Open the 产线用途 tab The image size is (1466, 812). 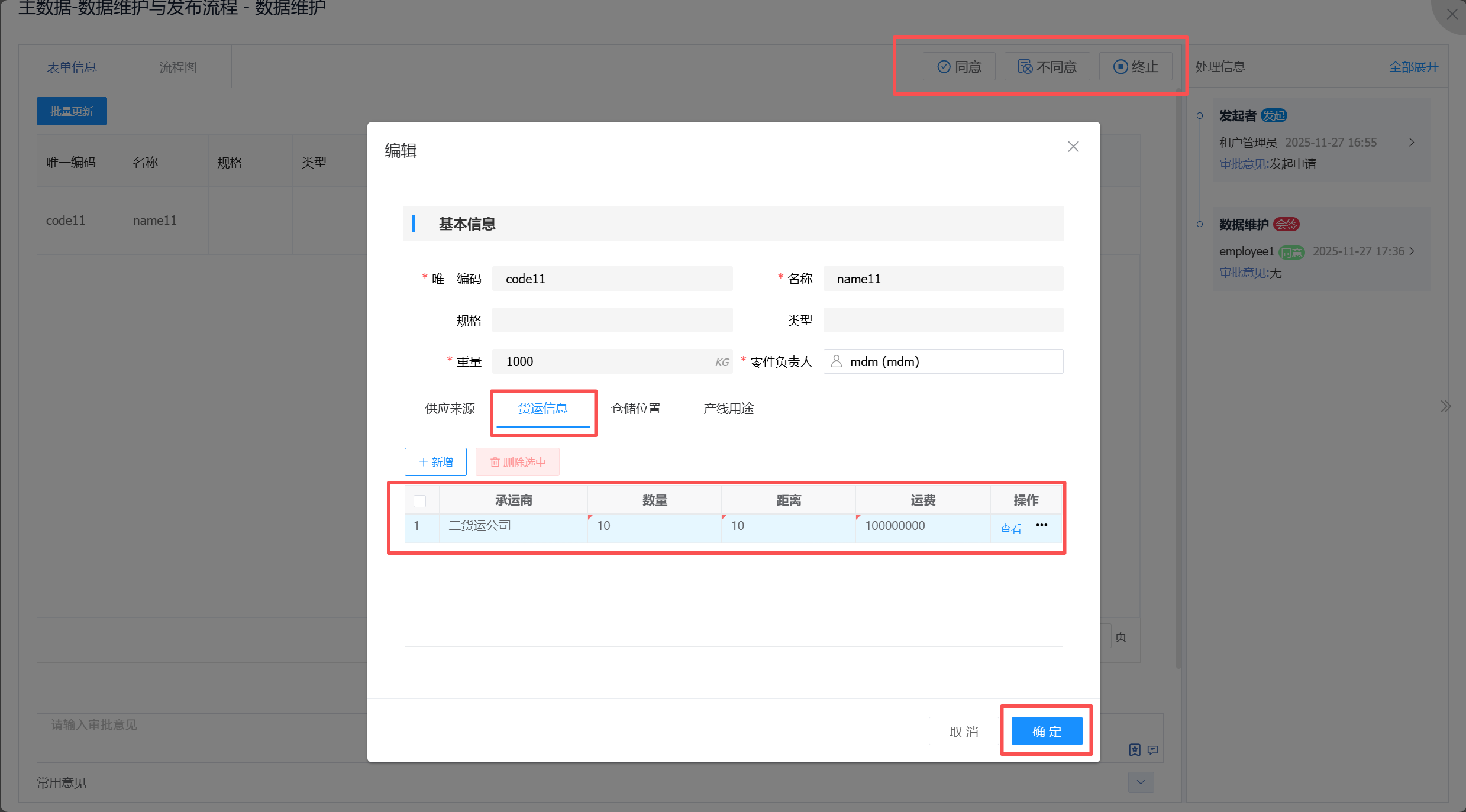pyautogui.click(x=728, y=409)
